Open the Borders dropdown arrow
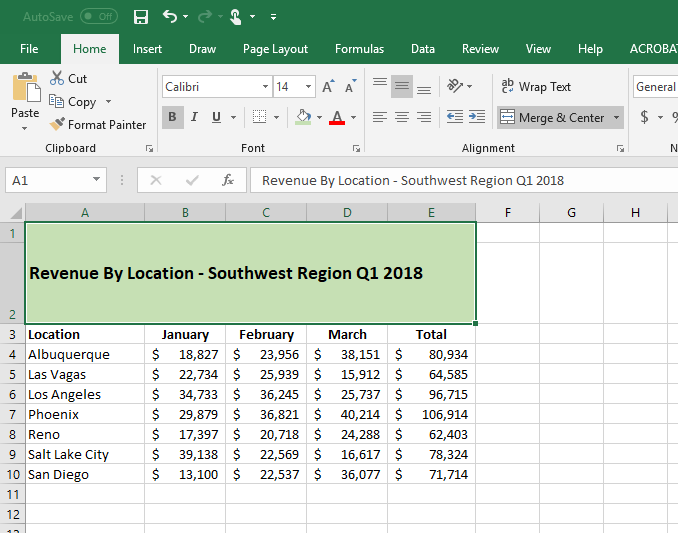The height and width of the screenshot is (533, 678). pos(276,117)
